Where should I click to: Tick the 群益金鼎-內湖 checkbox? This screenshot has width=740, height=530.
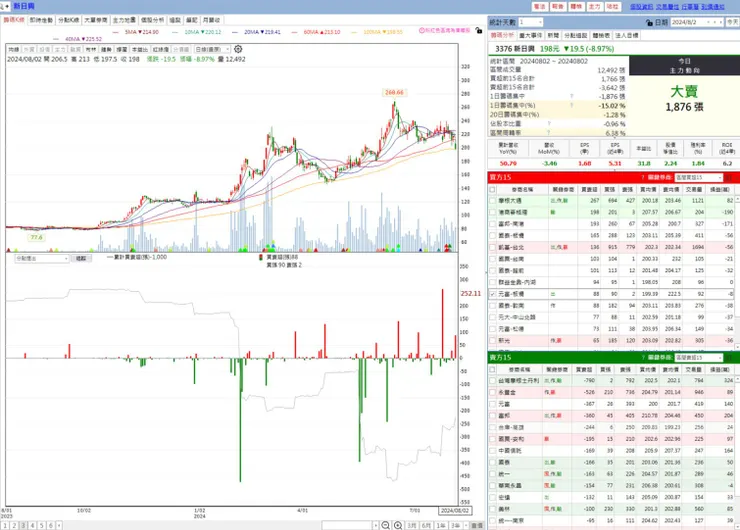point(493,282)
